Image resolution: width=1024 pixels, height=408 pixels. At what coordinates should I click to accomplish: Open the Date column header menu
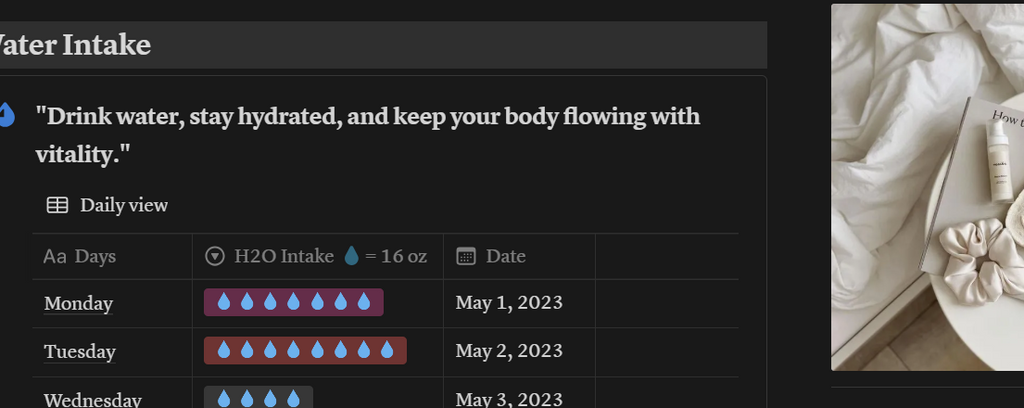(x=505, y=257)
